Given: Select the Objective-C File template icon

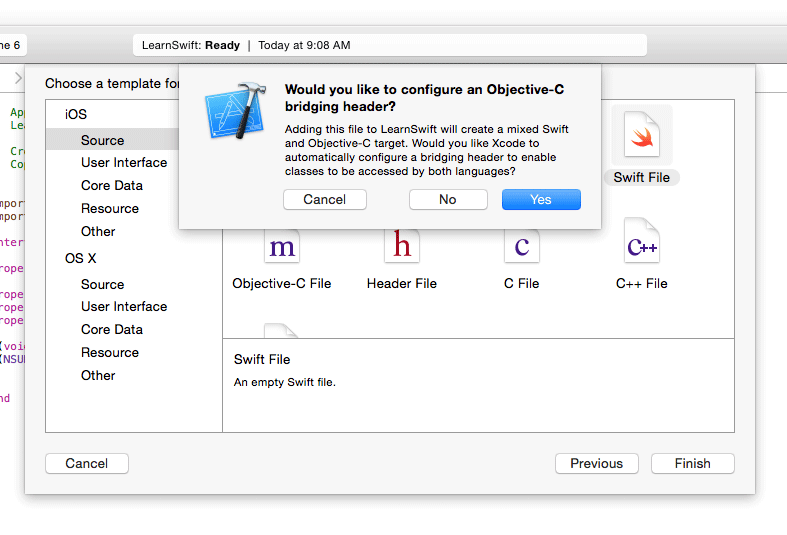Looking at the screenshot, I should coord(282,246).
